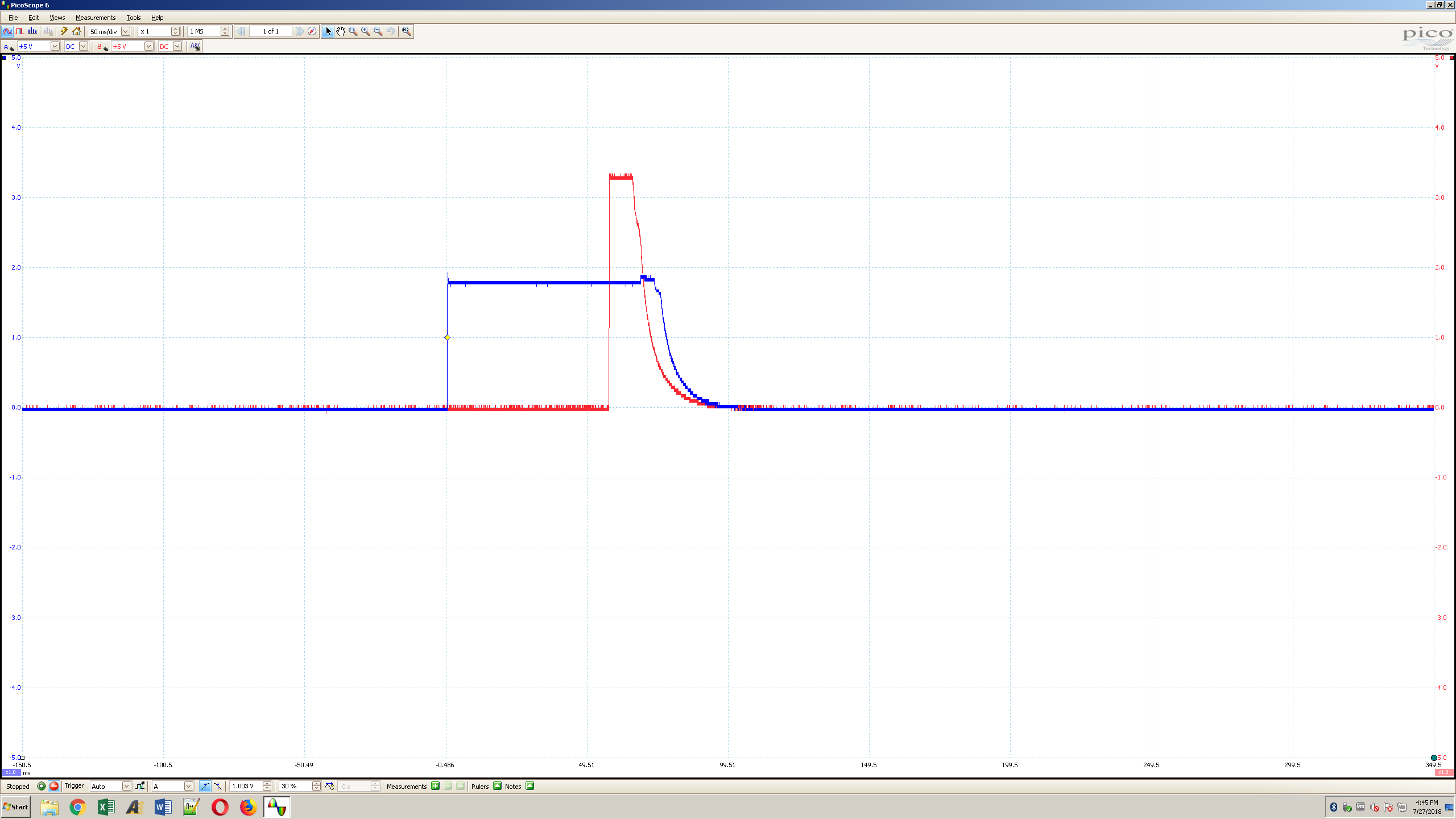This screenshot has width=1456, height=819.
Task: Expand the 50 ms/div timebase dropdown
Action: click(126, 31)
